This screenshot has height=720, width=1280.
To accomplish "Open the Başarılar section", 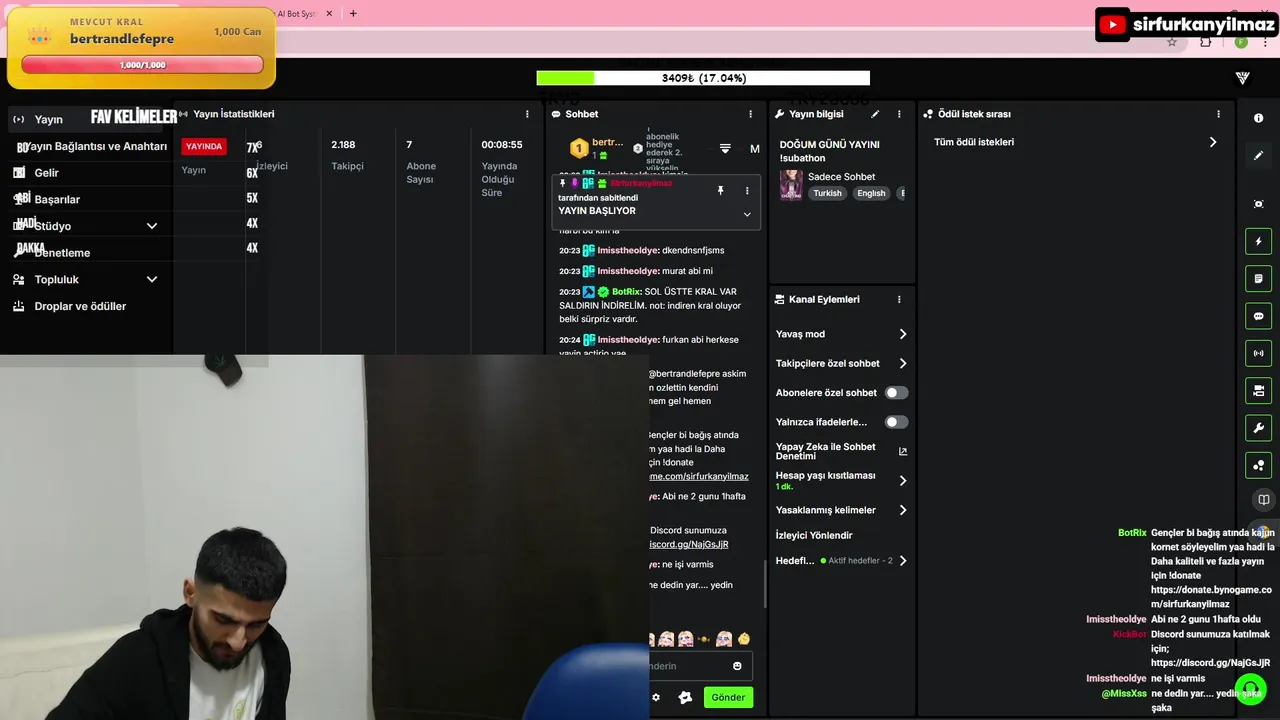I will 57,199.
